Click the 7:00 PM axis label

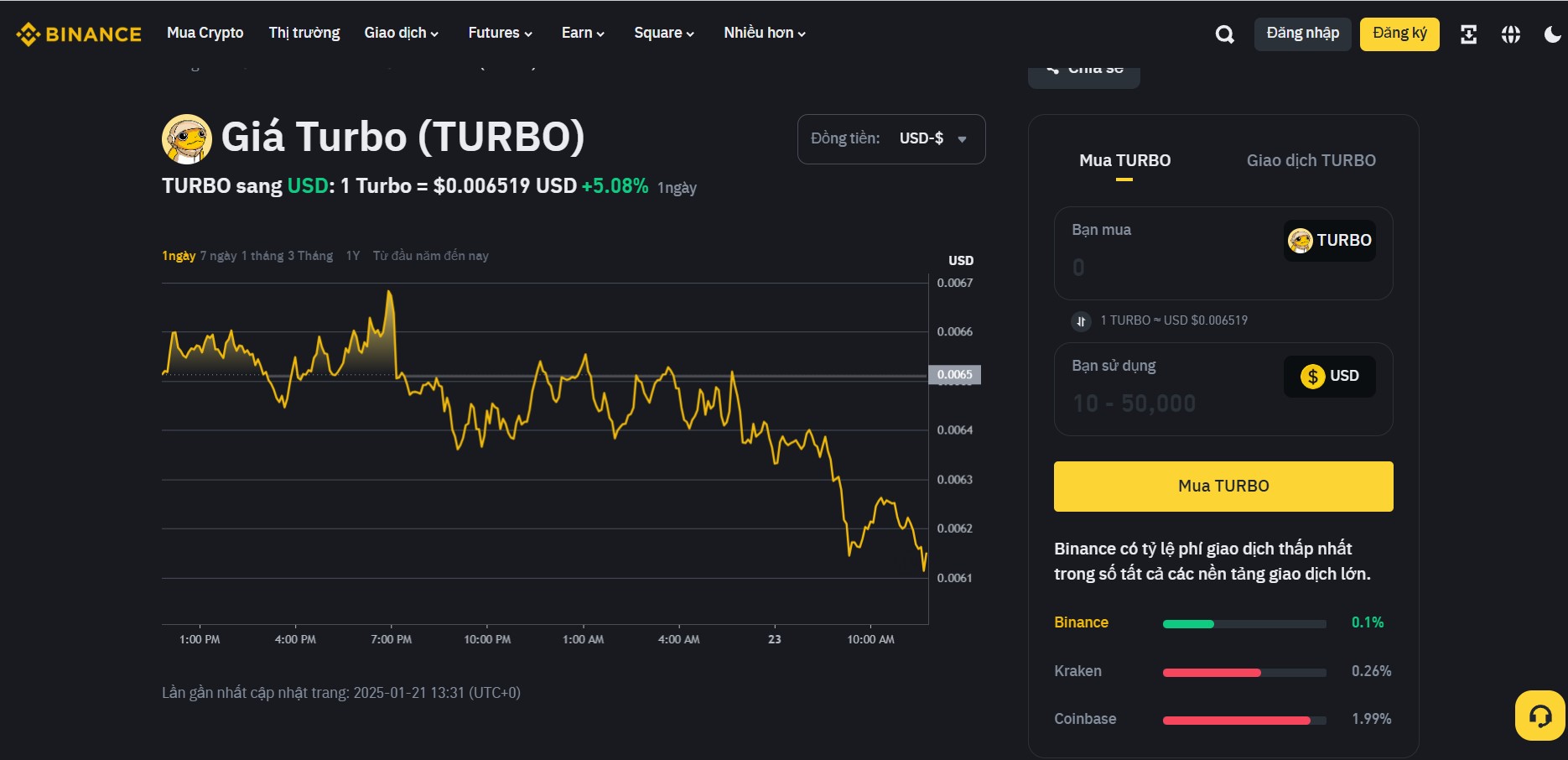click(x=391, y=640)
